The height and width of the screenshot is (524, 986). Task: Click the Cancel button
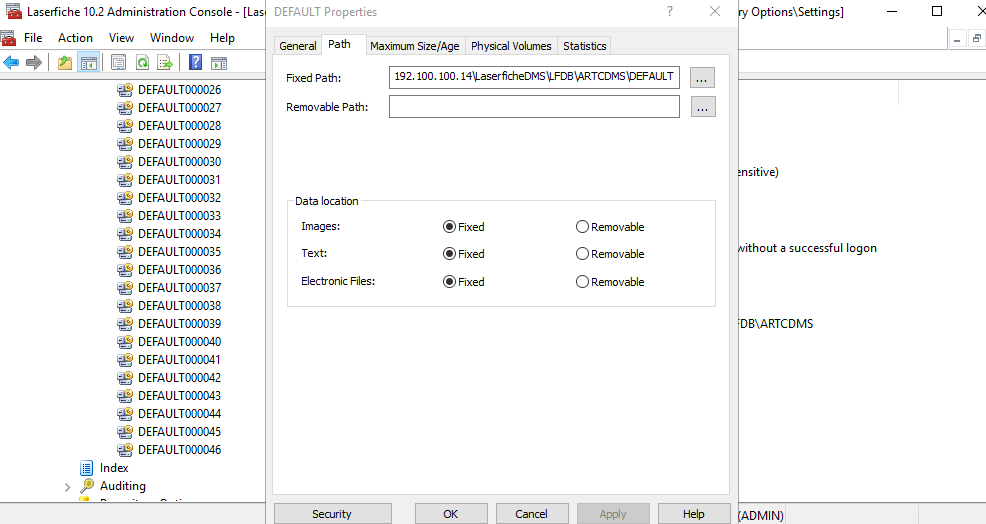tap(532, 513)
